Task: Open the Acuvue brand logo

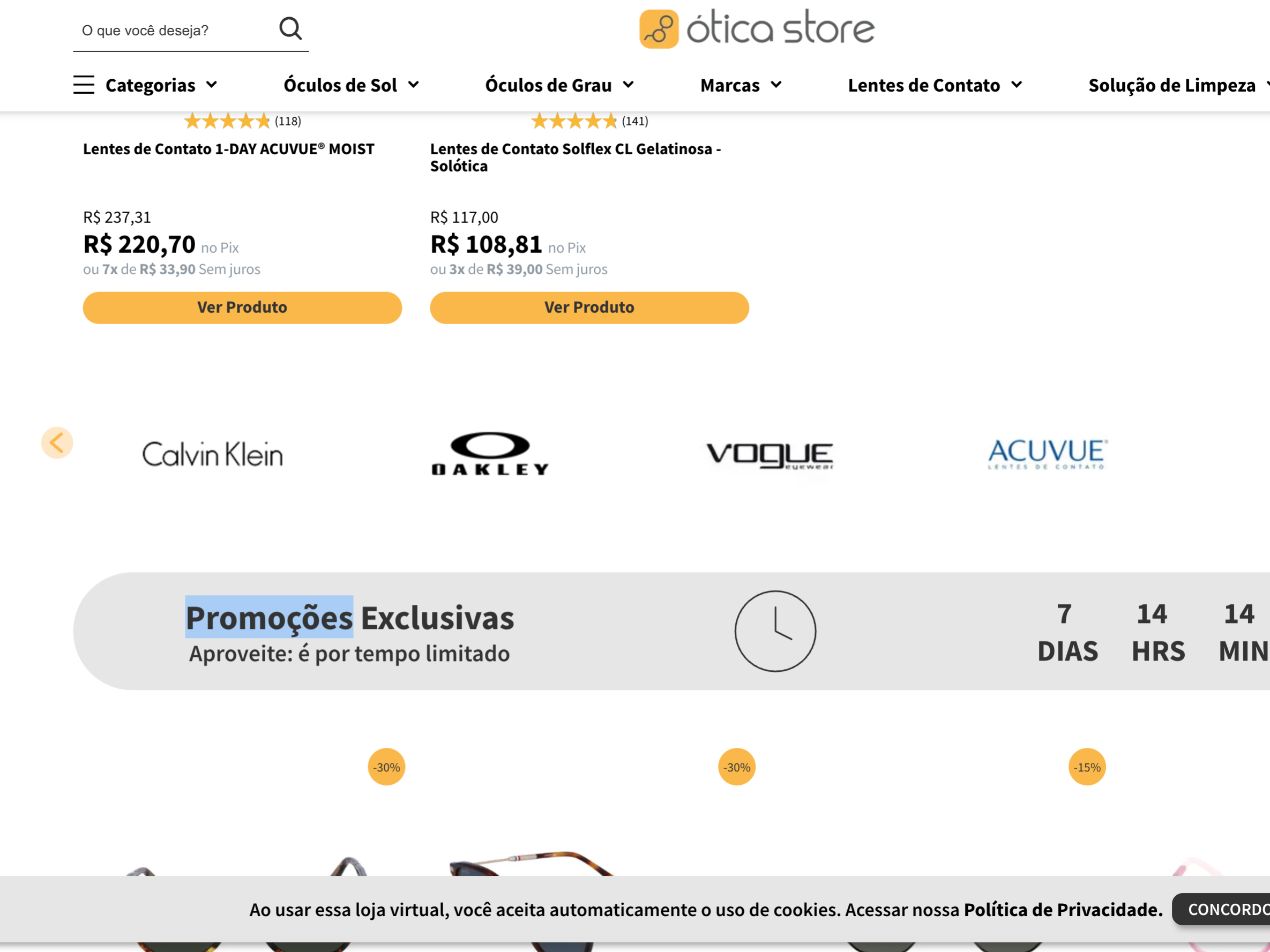Action: tap(1047, 453)
